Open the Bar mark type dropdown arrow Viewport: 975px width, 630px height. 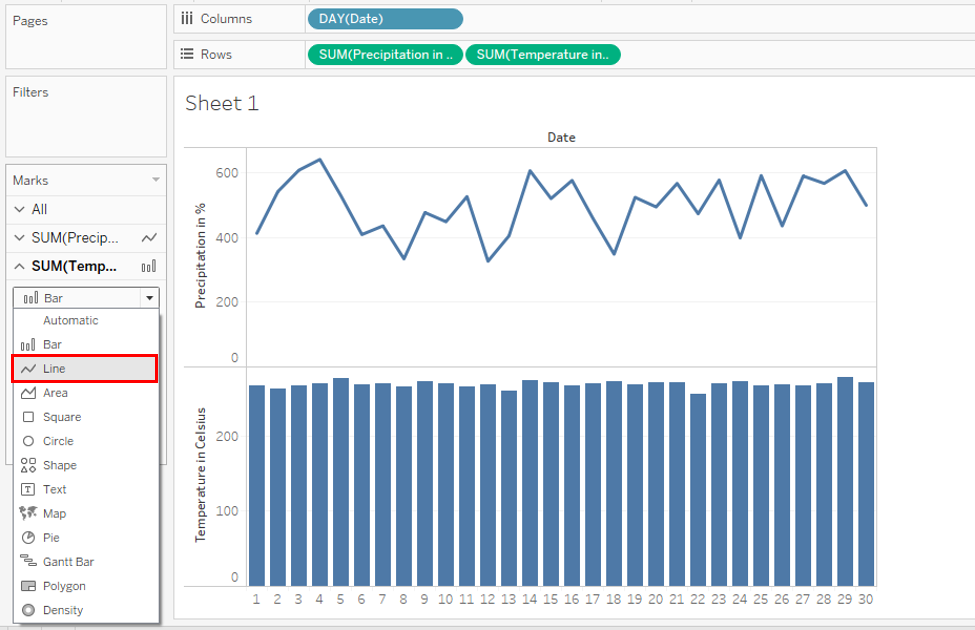pos(149,298)
